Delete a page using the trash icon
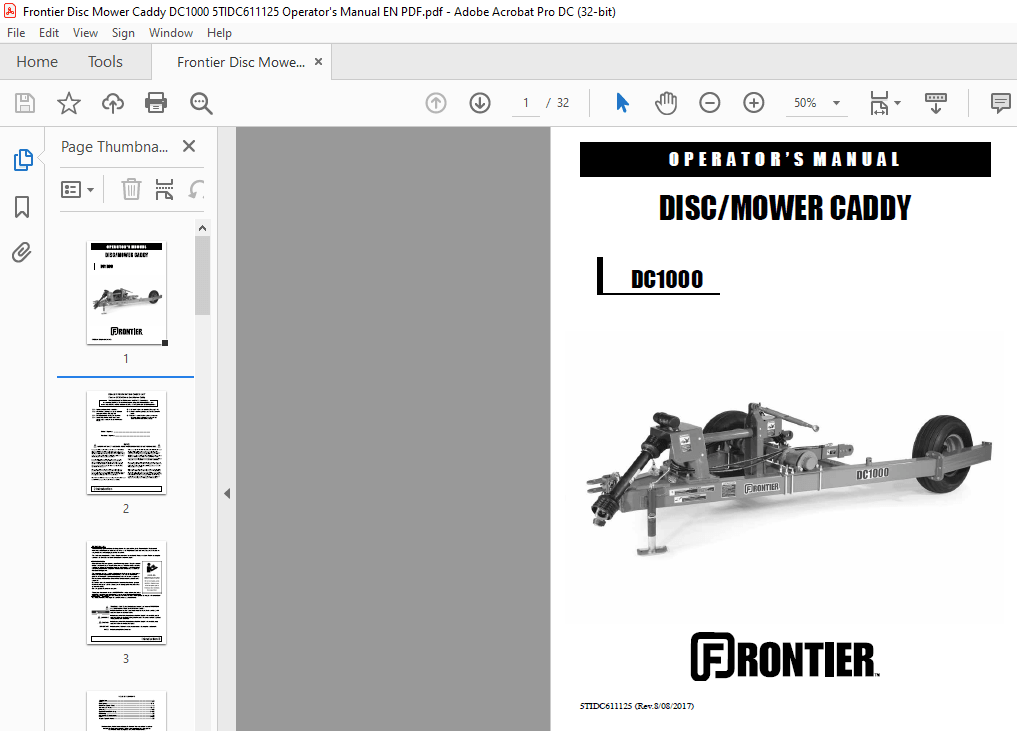This screenshot has height=731, width=1017. [131, 188]
